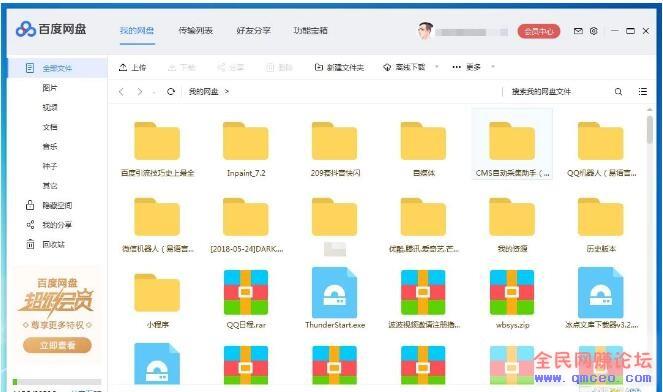Go back with the left arrow
Viewport: 663px width, 392px height.
[121, 91]
